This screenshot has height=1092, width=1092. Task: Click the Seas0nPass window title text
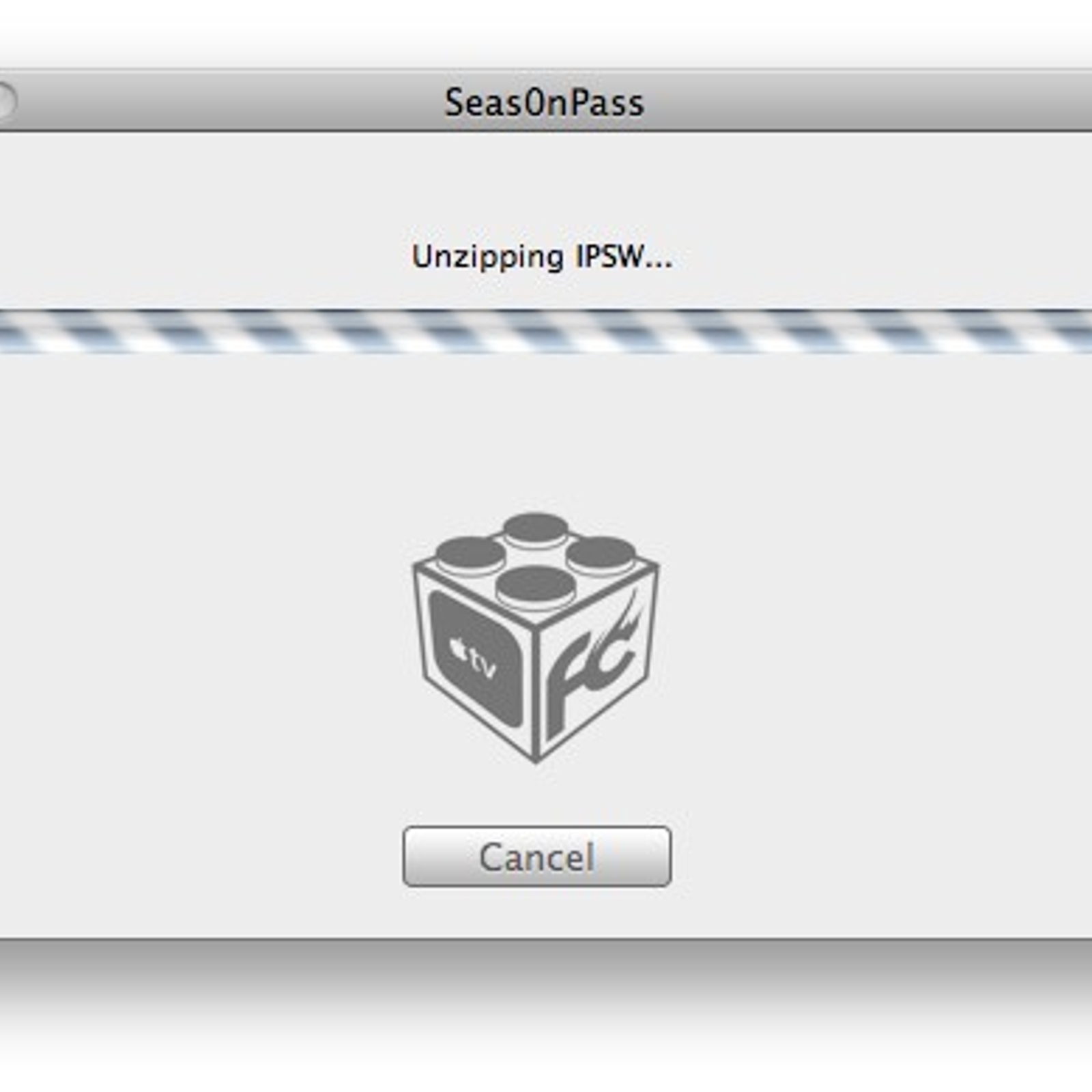pyautogui.click(x=544, y=103)
